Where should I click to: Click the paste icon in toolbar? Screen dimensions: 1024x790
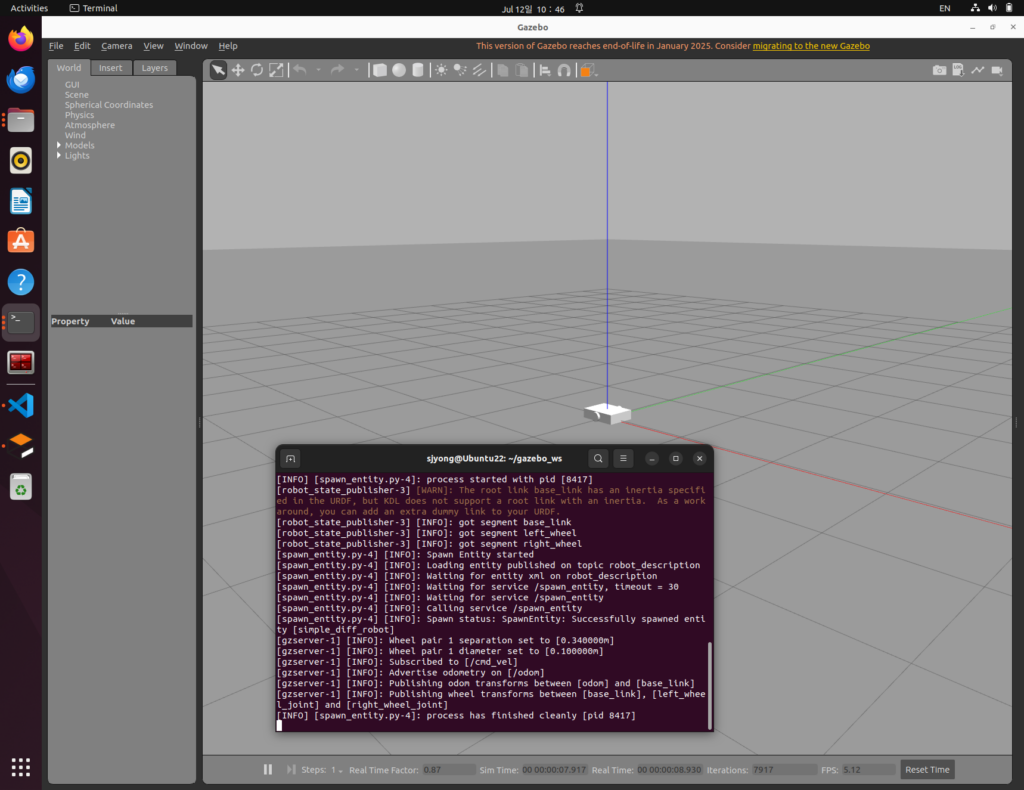pos(522,70)
